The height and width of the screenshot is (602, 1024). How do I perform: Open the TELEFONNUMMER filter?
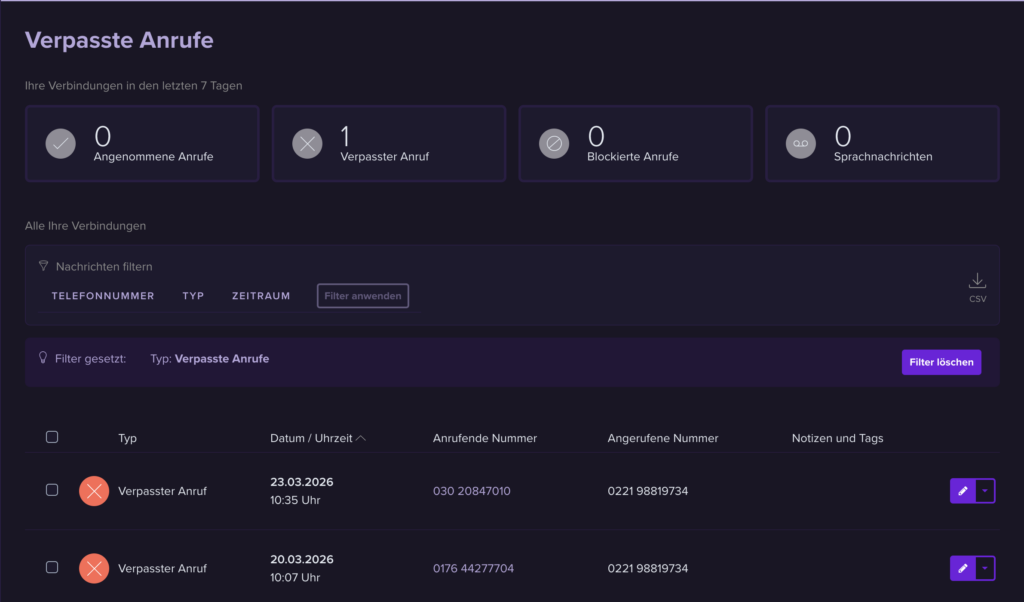click(x=103, y=296)
